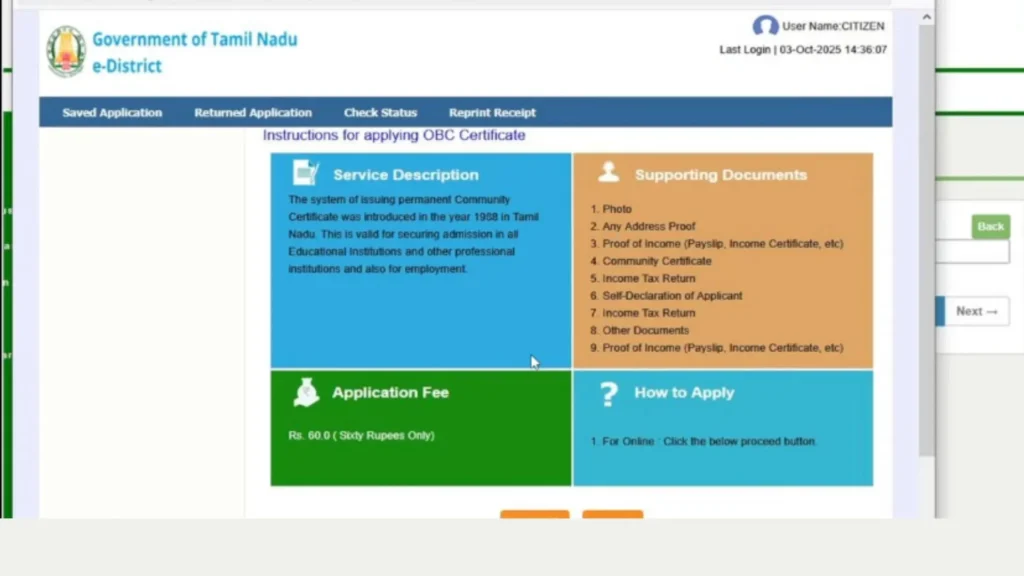Image resolution: width=1024 pixels, height=576 pixels.
Task: Click the Application Fee heading
Action: [x=391, y=392]
